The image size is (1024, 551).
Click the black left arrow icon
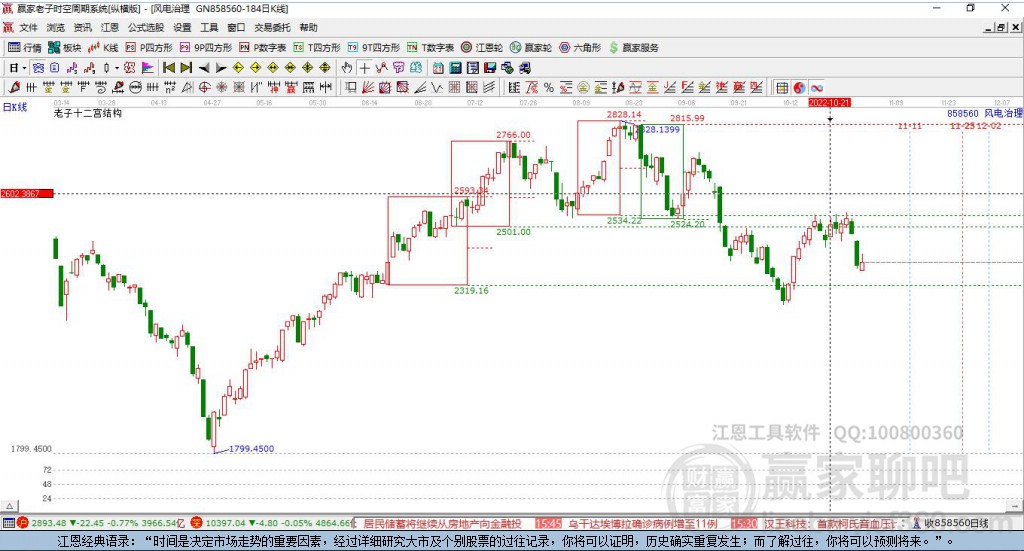click(x=204, y=68)
